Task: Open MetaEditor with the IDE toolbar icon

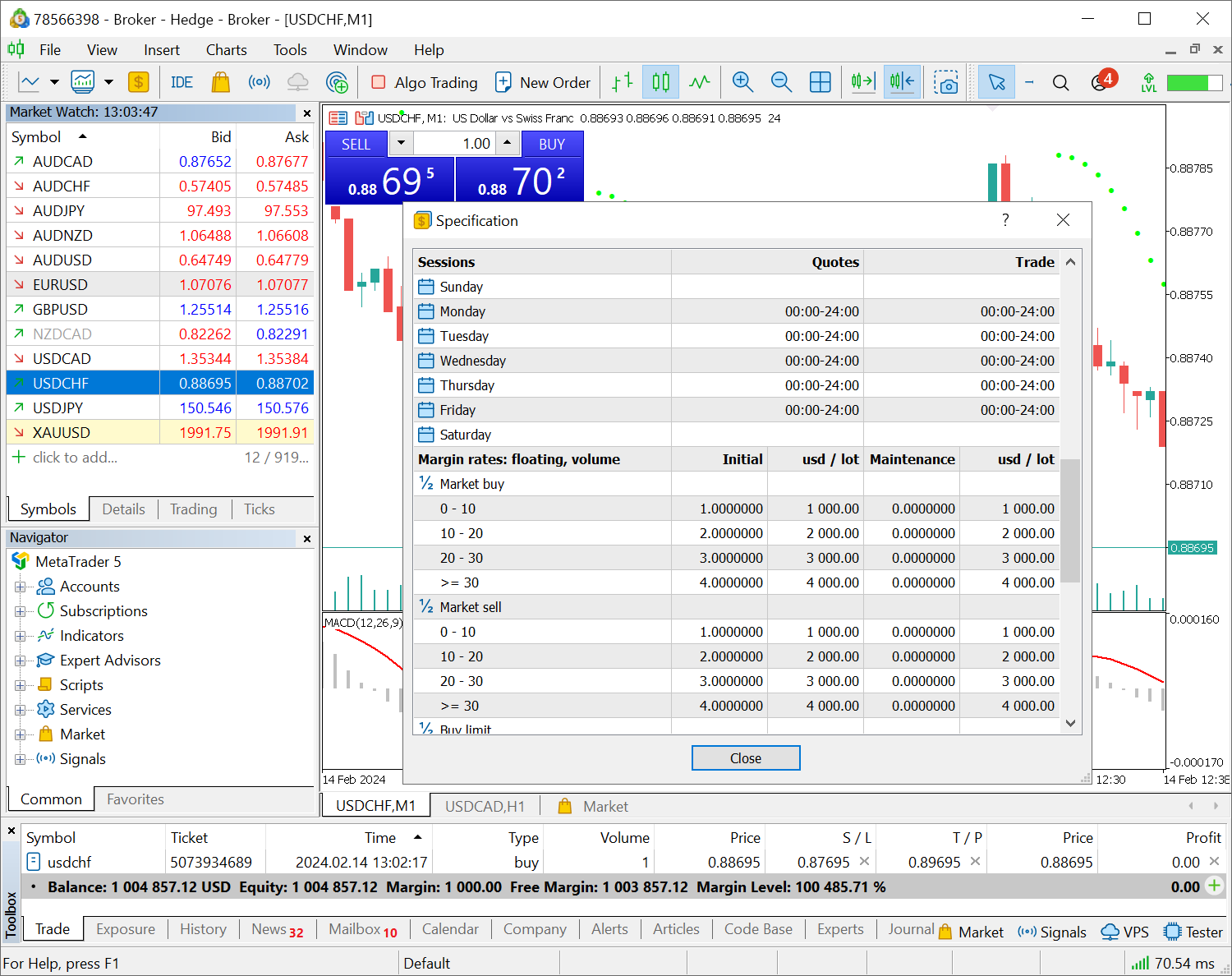Action: pos(181,82)
